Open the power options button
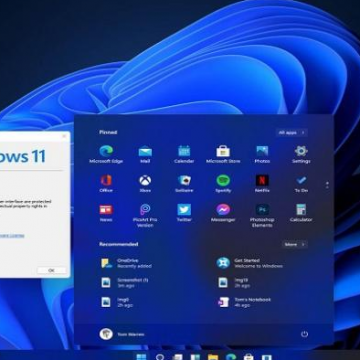This screenshot has height=360, width=360. (x=304, y=334)
